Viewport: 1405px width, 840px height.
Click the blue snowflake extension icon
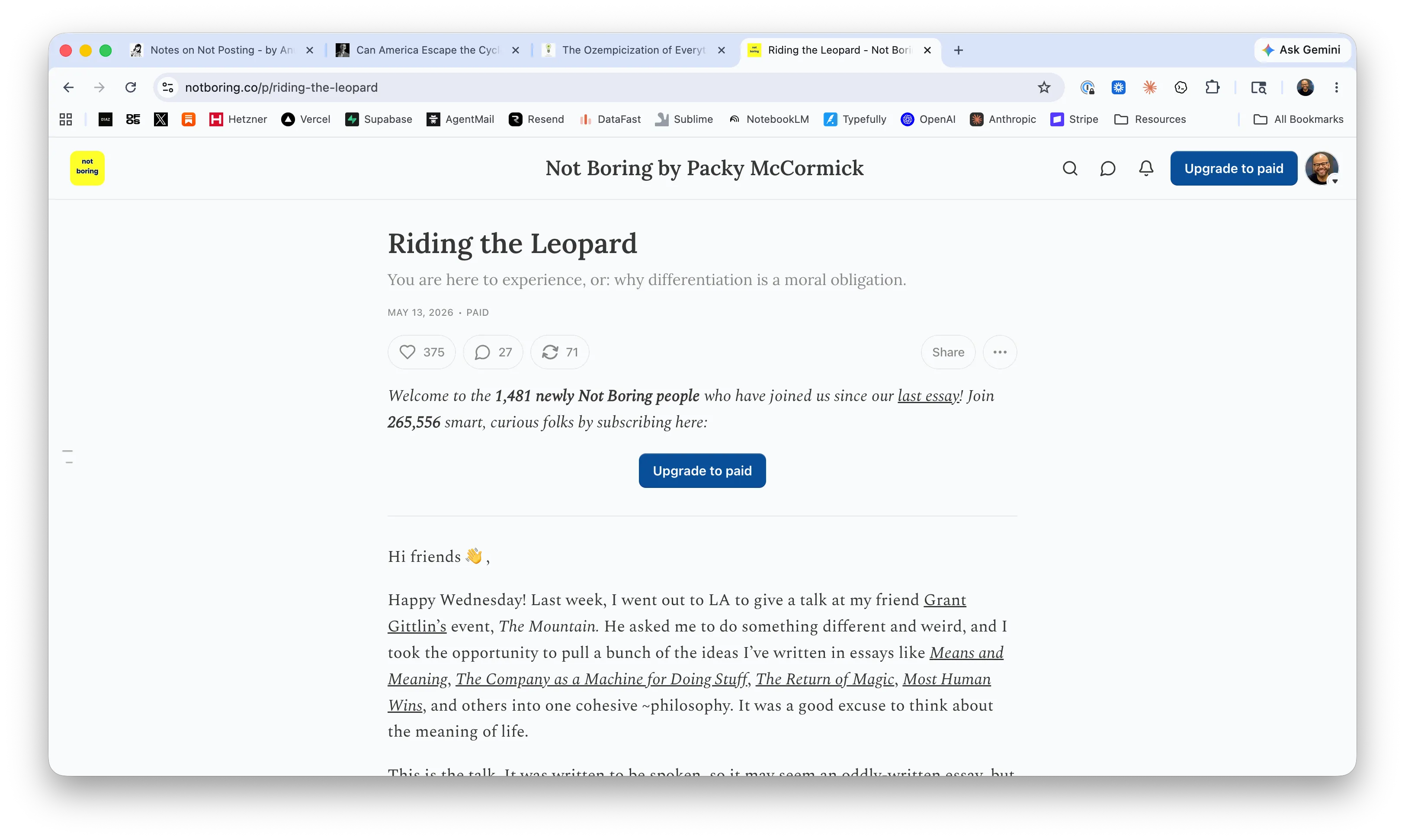pos(1119,87)
